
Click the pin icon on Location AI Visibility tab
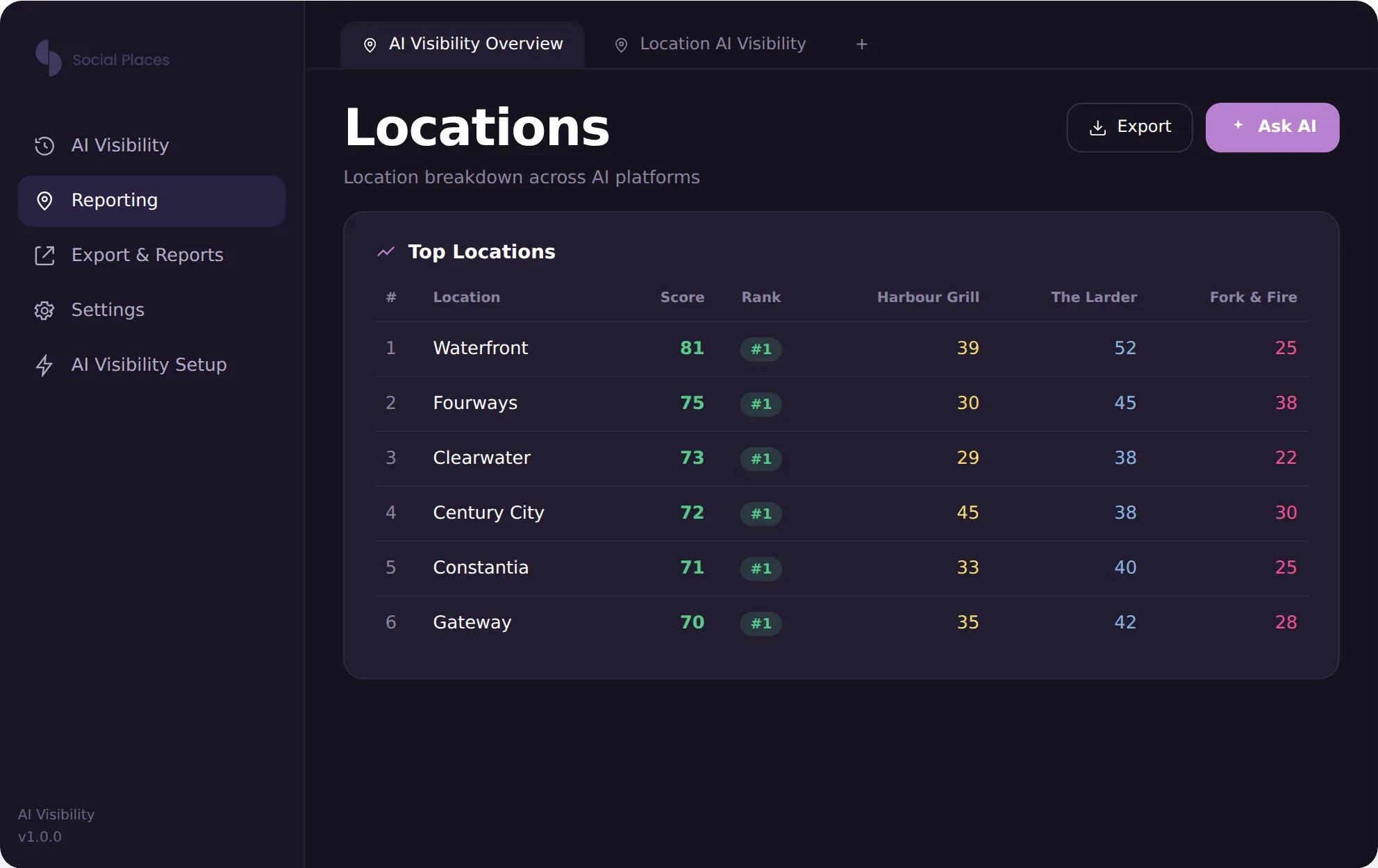coord(622,45)
